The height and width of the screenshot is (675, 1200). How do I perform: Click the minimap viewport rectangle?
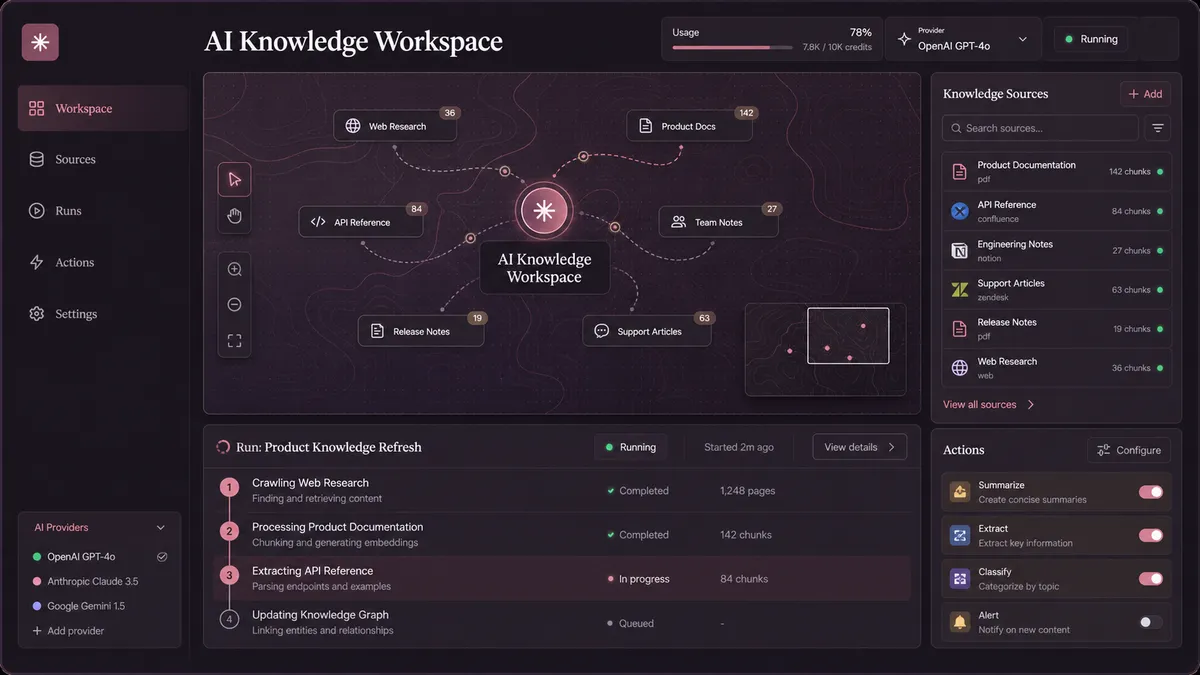coord(848,335)
